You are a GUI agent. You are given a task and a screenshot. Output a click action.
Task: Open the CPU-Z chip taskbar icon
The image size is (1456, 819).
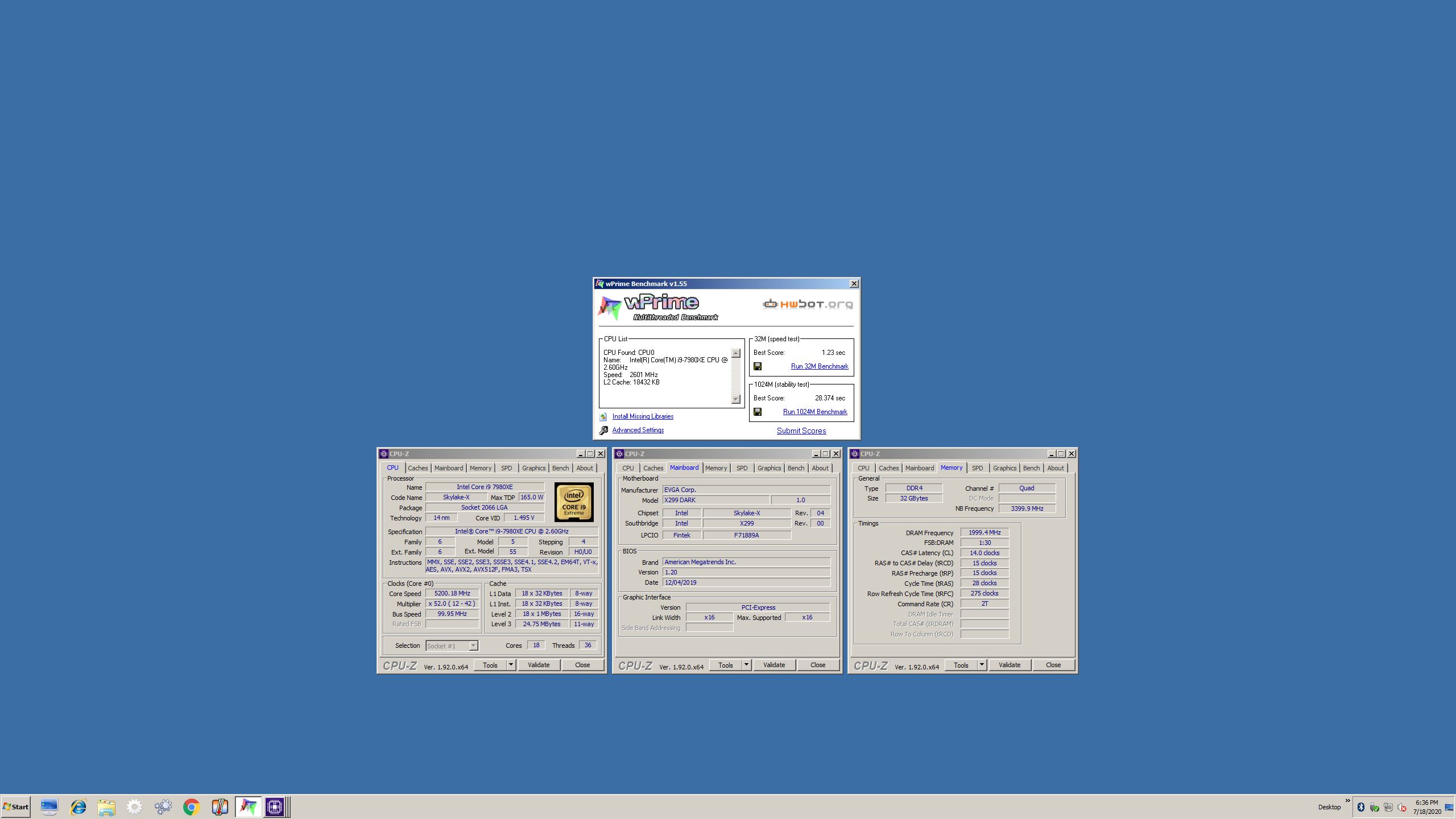tap(275, 806)
